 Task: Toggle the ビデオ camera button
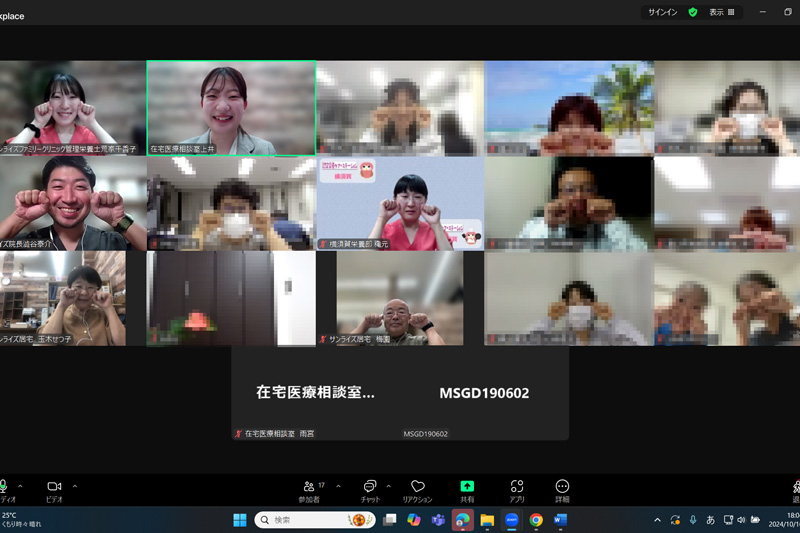coord(54,487)
